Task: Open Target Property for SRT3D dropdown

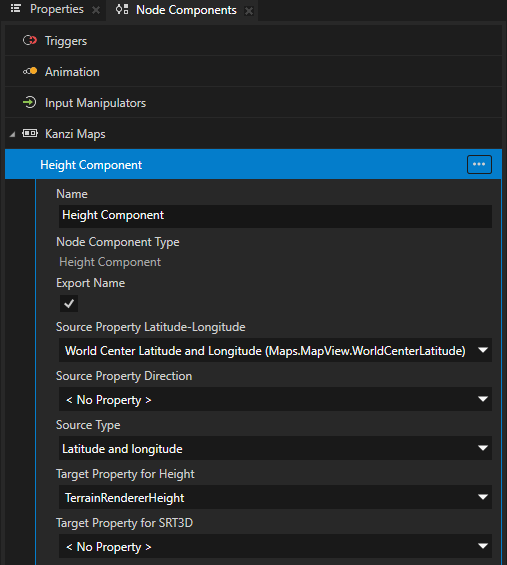Action: click(275, 546)
